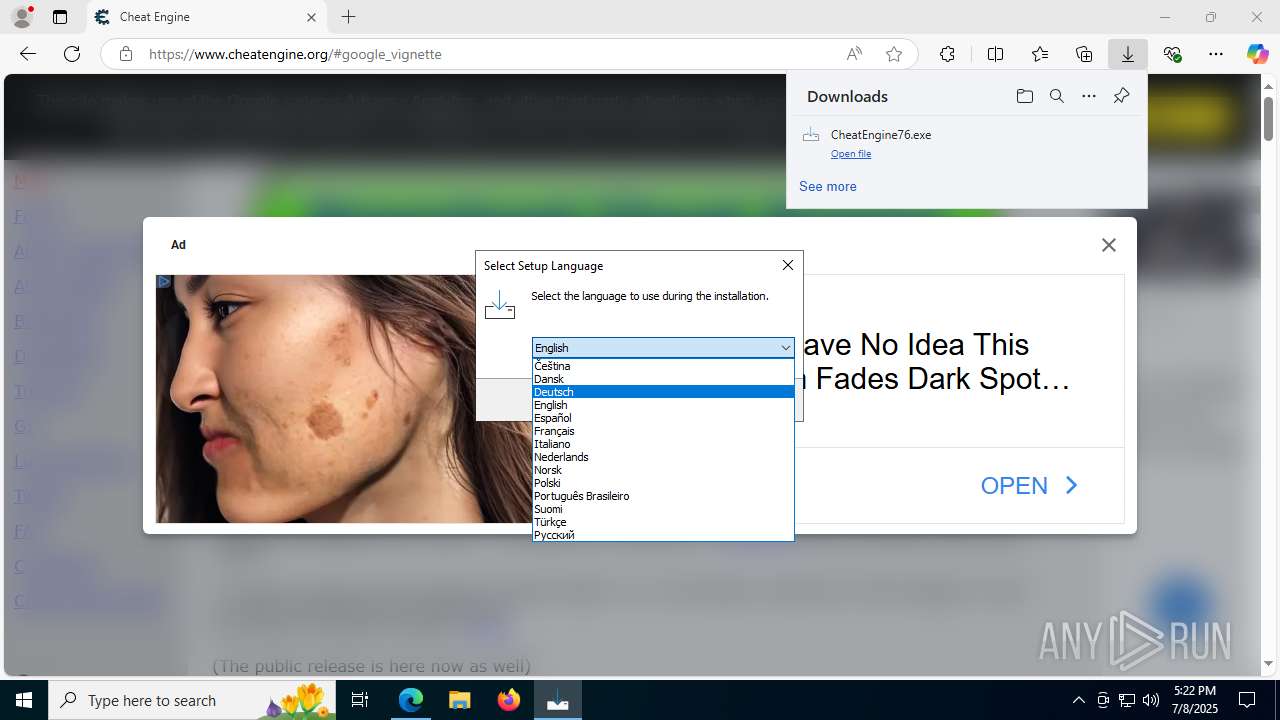The image size is (1280, 720).
Task: Pick Русский from the language list
Action: coord(663,535)
